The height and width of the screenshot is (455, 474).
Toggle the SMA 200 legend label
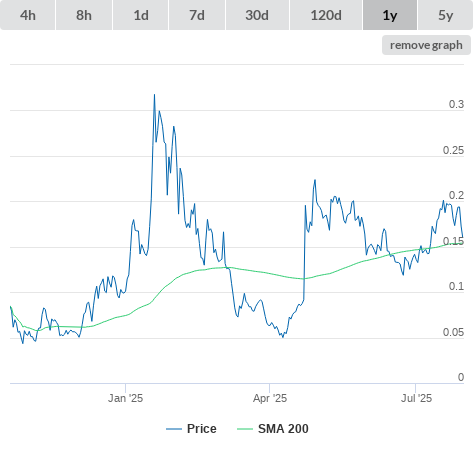pos(283,429)
